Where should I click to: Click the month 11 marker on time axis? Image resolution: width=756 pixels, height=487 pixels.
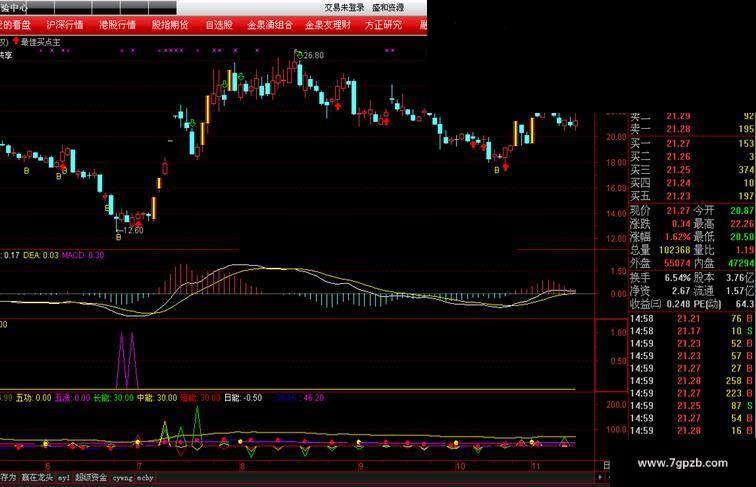[x=536, y=466]
